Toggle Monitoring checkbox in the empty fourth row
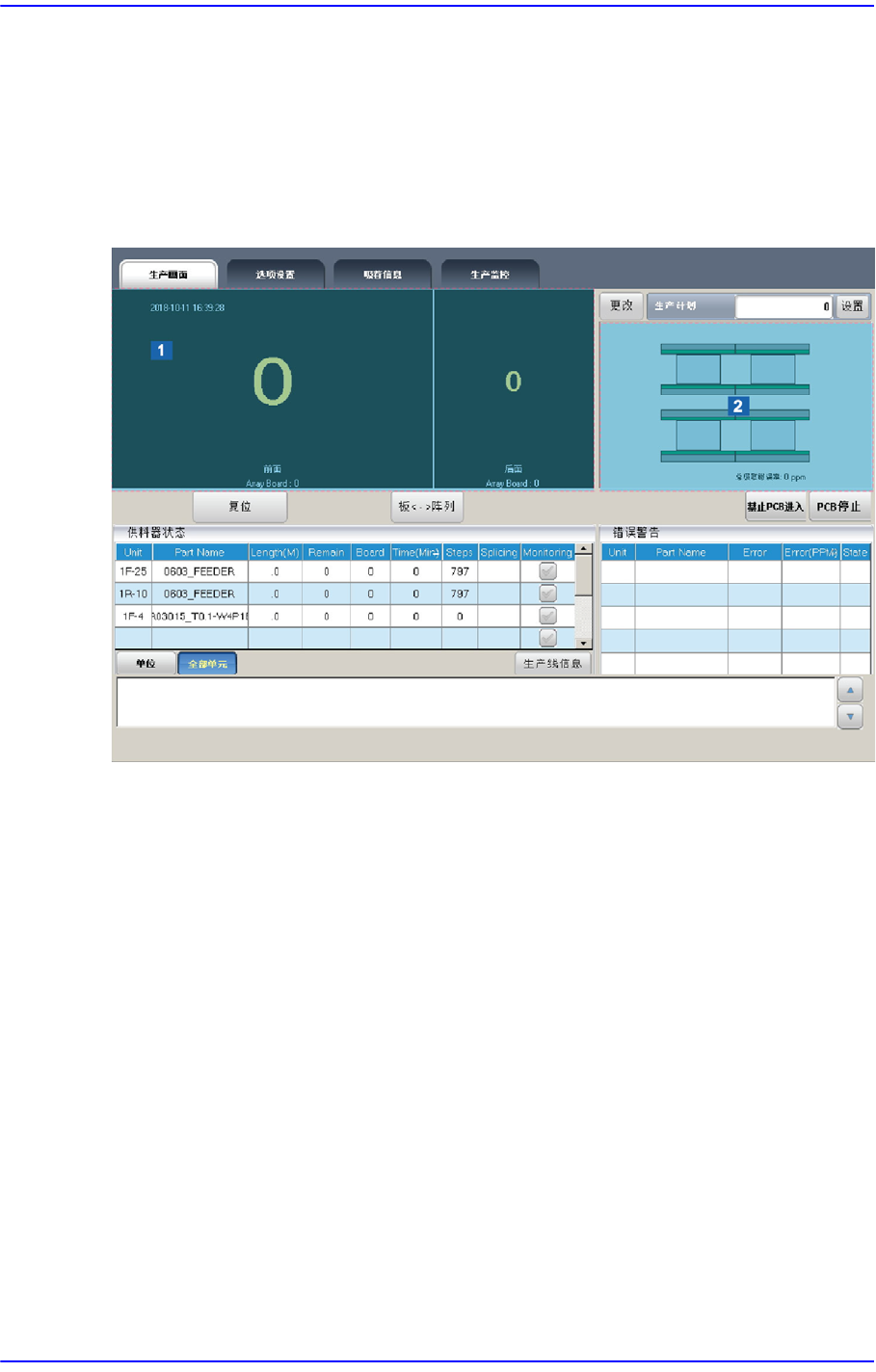This screenshot has width=876, height=1372. coord(548,638)
